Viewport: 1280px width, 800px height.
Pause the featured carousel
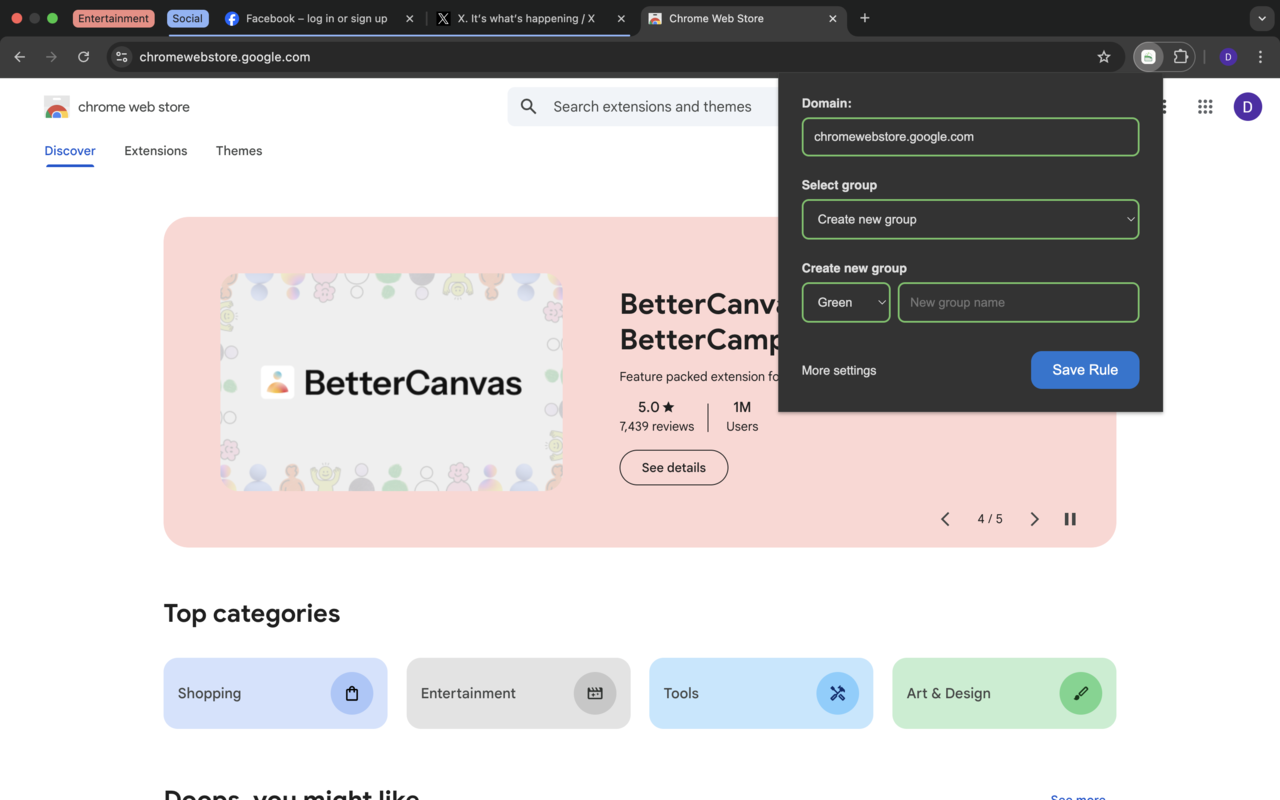pos(1070,519)
